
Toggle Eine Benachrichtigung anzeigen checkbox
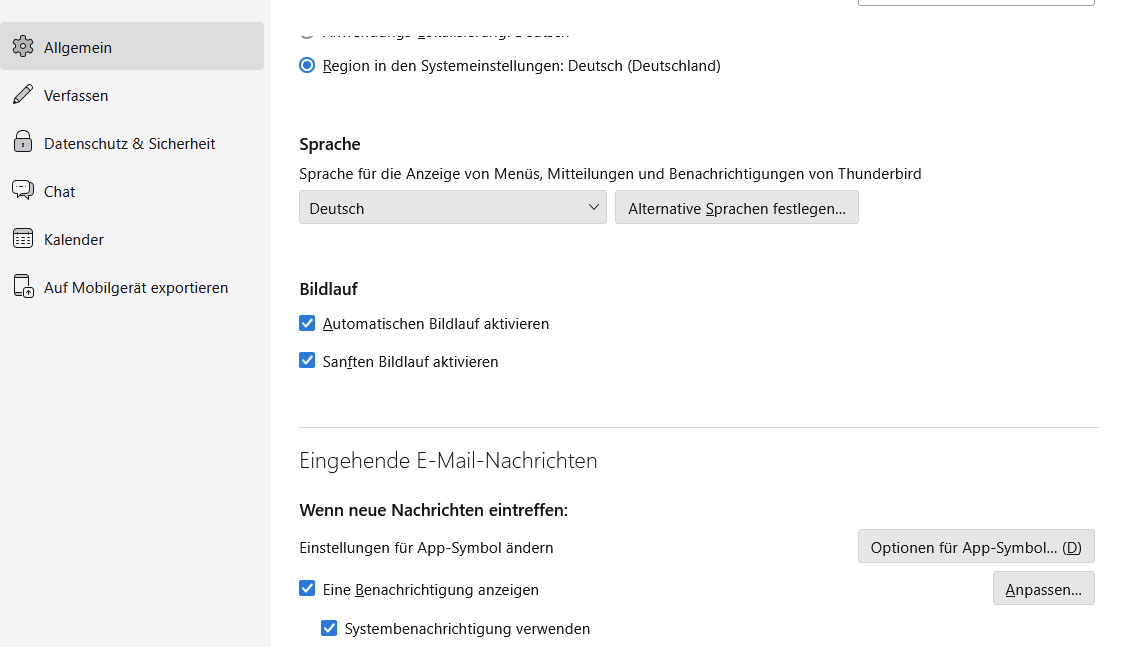click(308, 589)
